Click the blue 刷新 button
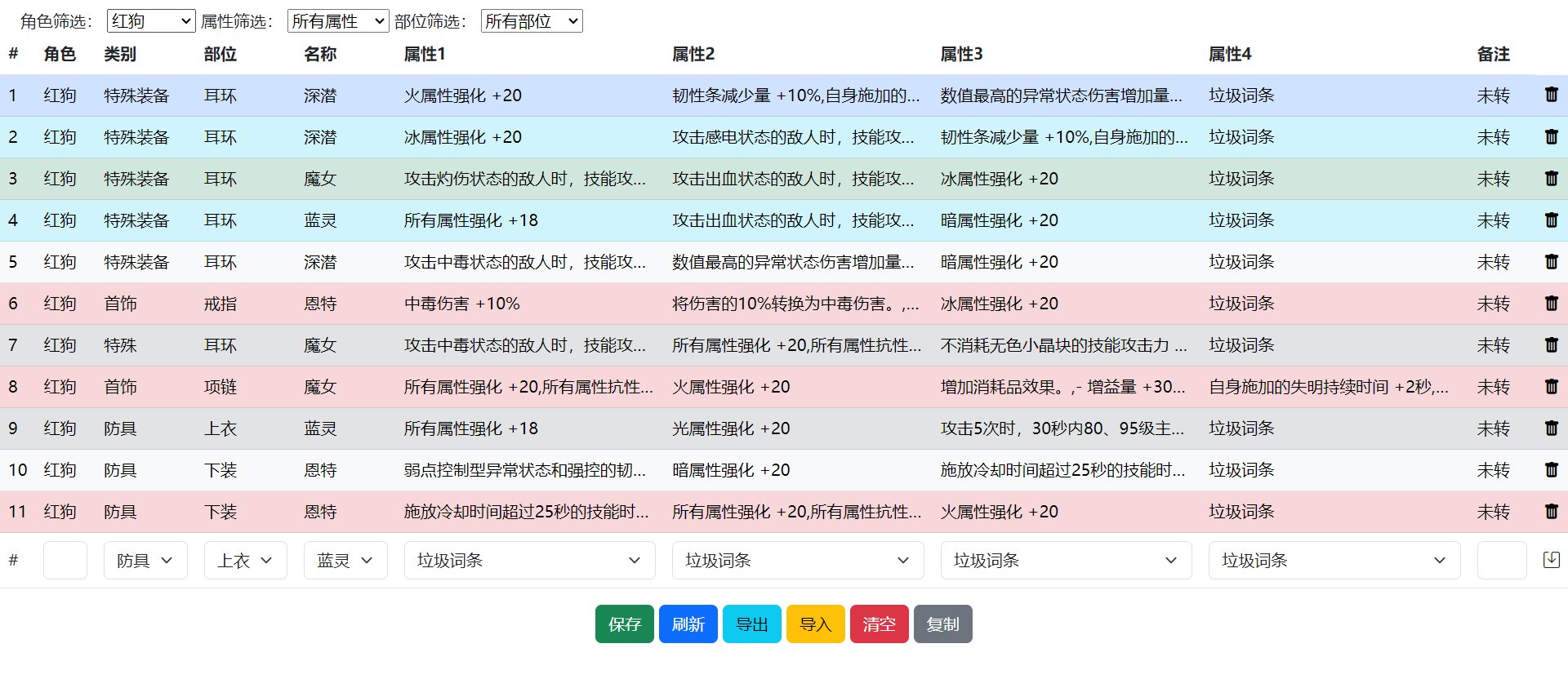This screenshot has width=1568, height=697. (688, 624)
